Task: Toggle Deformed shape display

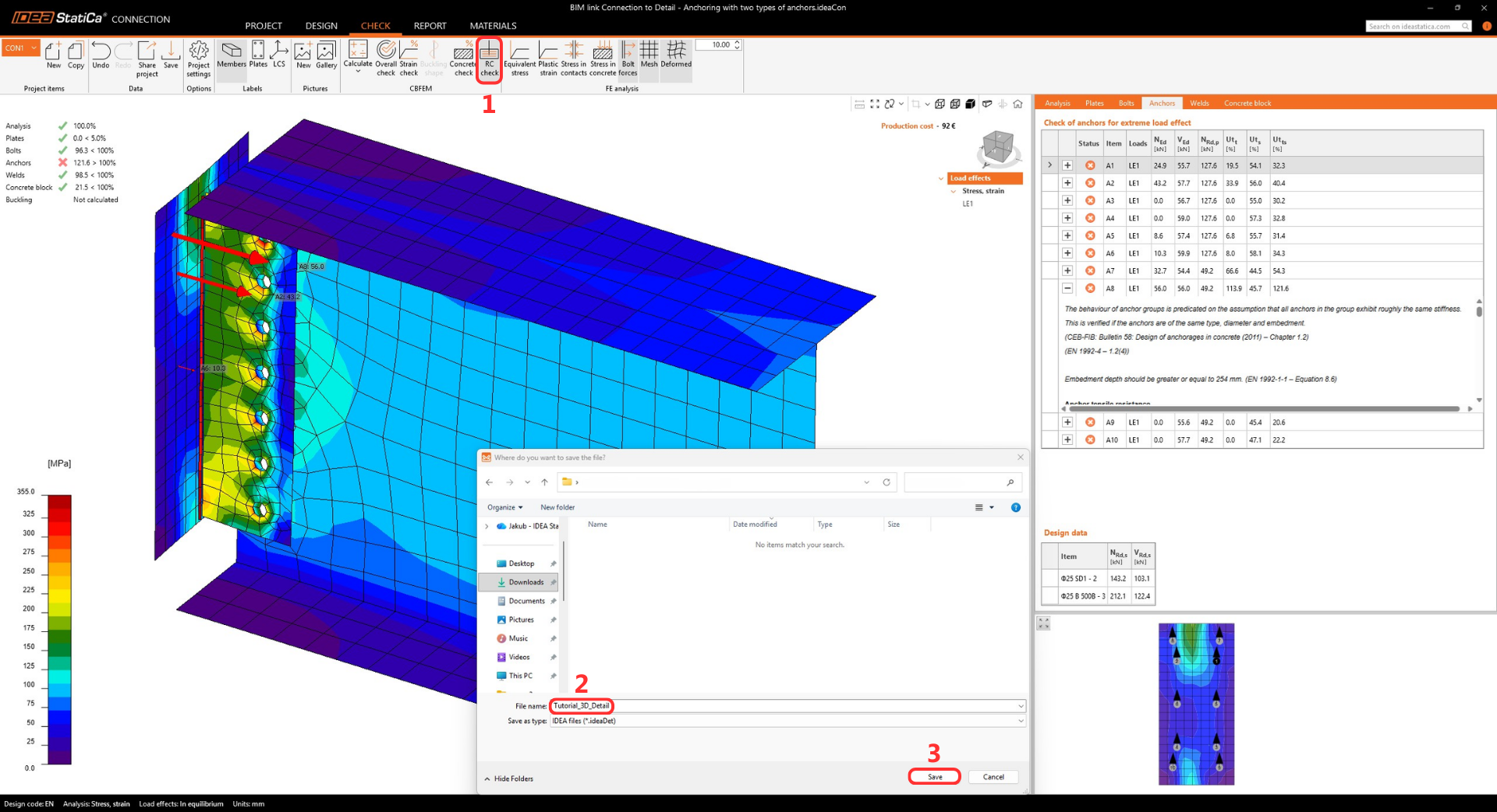Action: point(676,56)
